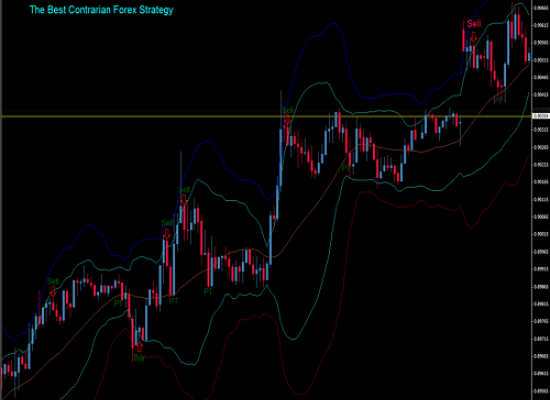Select the Sell arrow beneath the tallest candle wick
The image size is (550, 400).
184,199
